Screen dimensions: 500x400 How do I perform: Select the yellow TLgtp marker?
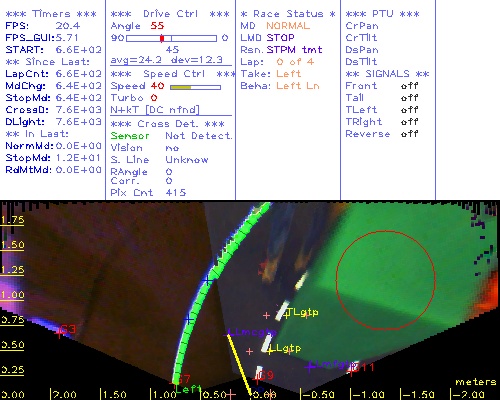click(303, 312)
